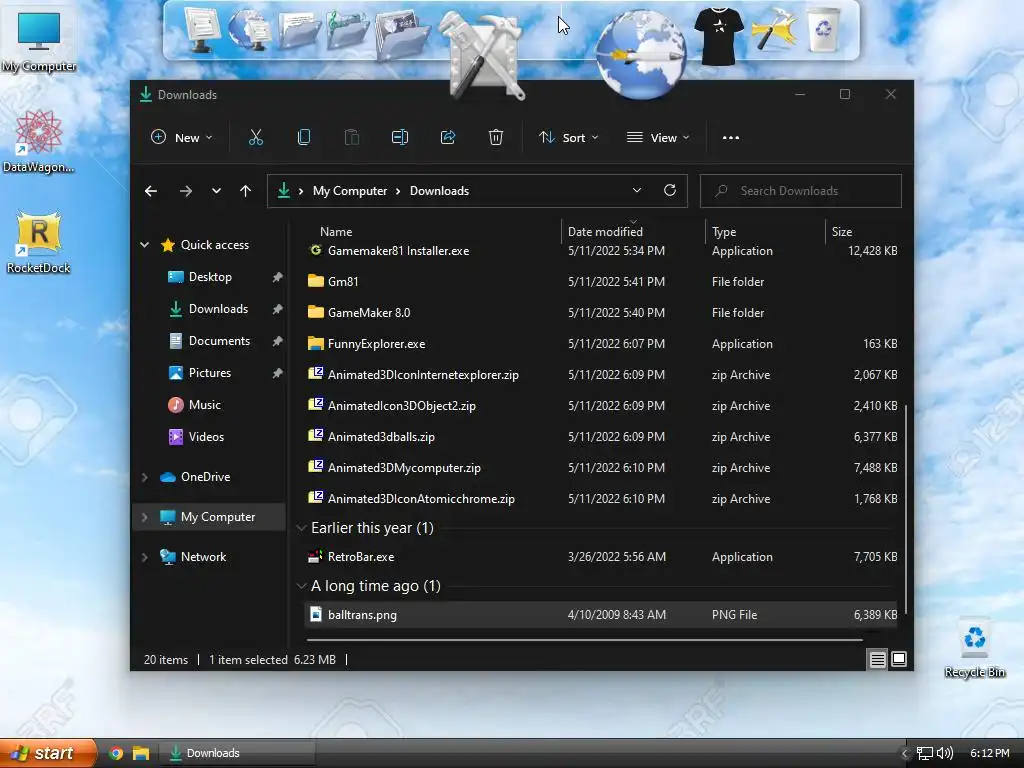
Task: Go back with the left arrow
Action: (151, 191)
